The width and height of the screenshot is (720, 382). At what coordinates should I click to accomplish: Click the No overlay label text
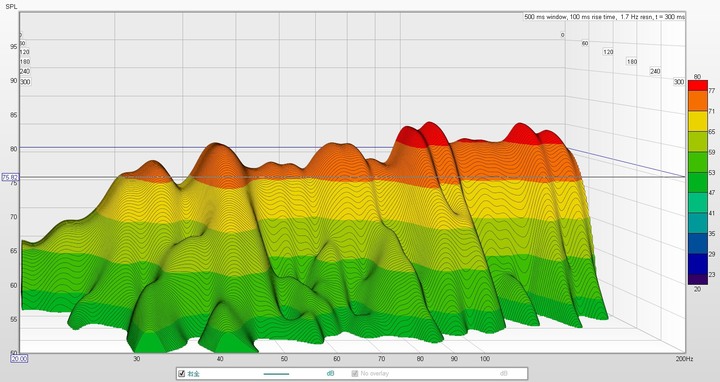375,374
